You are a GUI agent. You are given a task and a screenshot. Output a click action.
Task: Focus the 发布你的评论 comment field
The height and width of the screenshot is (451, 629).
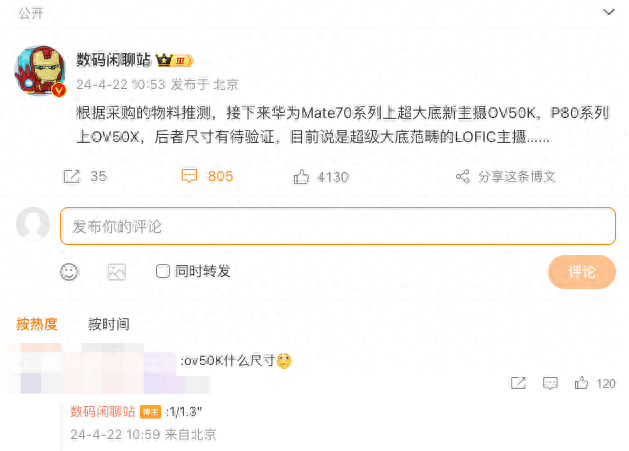click(338, 226)
